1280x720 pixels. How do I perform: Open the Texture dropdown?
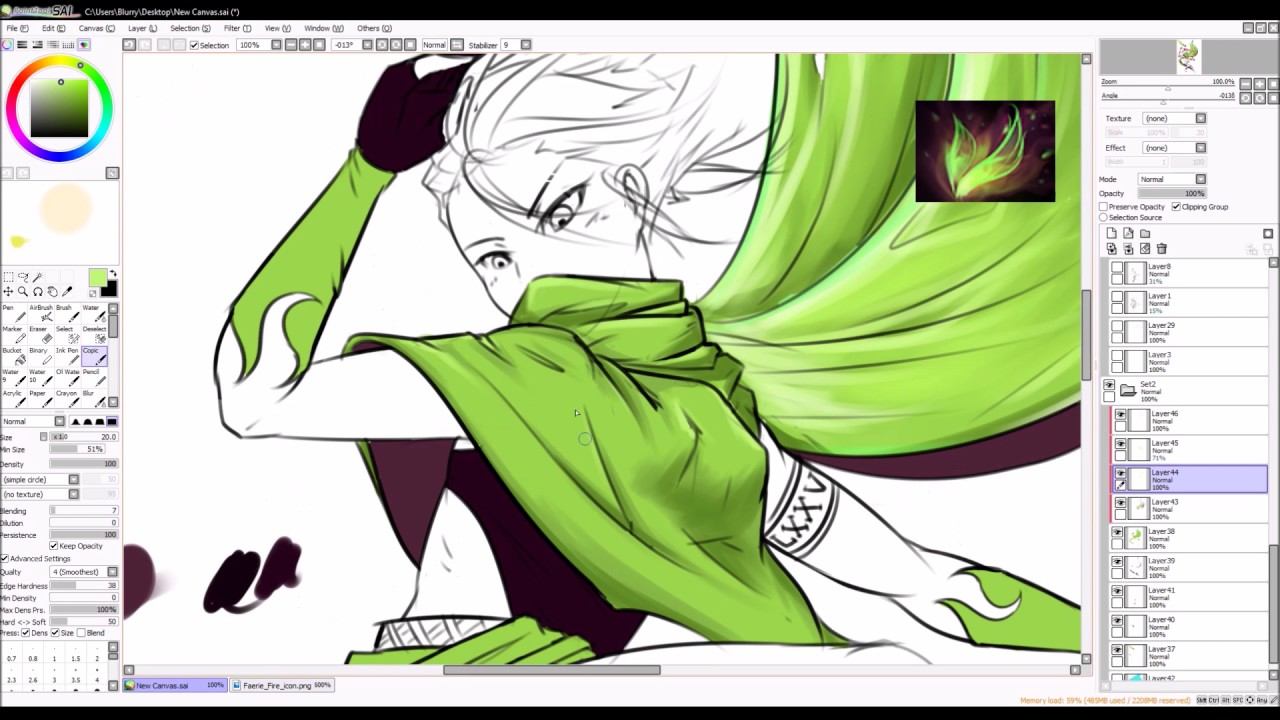click(1174, 118)
